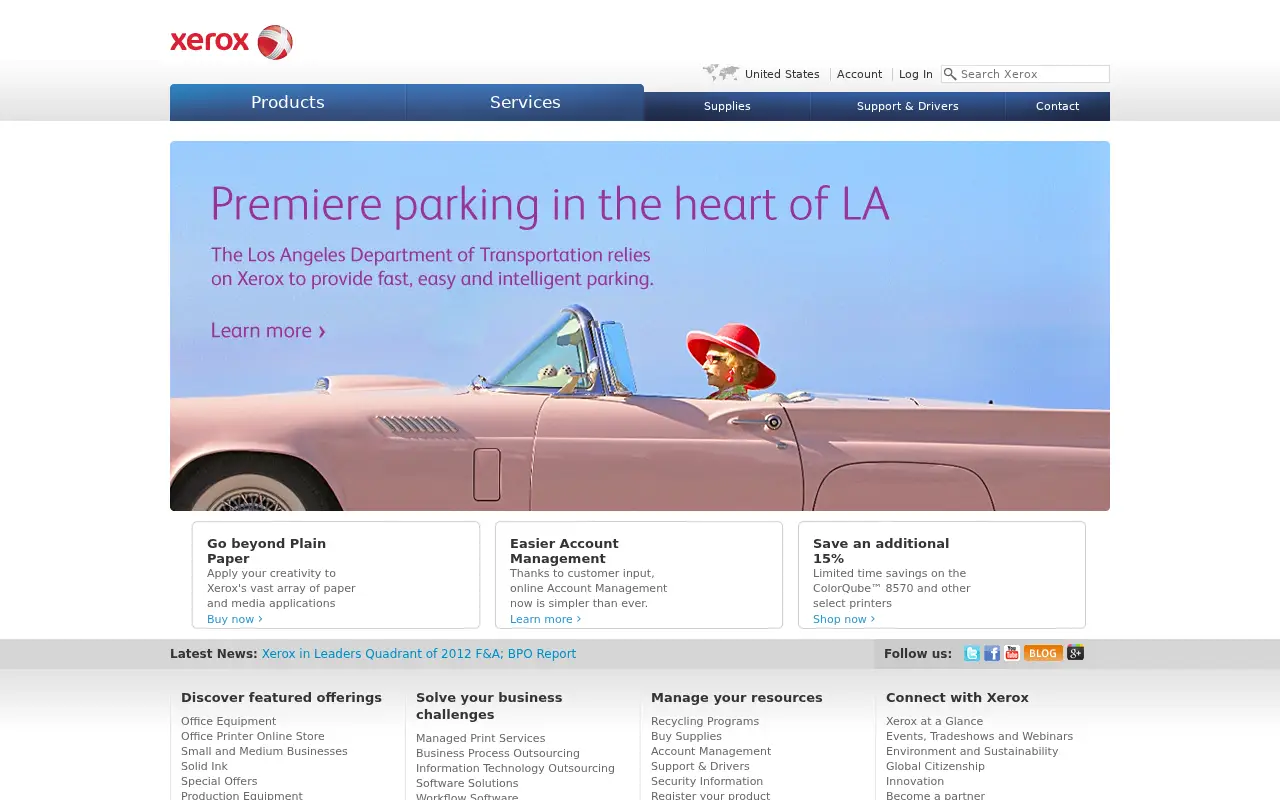The width and height of the screenshot is (1280, 800).
Task: Click Buy now under Go beyond Plain Paper
Action: (235, 619)
